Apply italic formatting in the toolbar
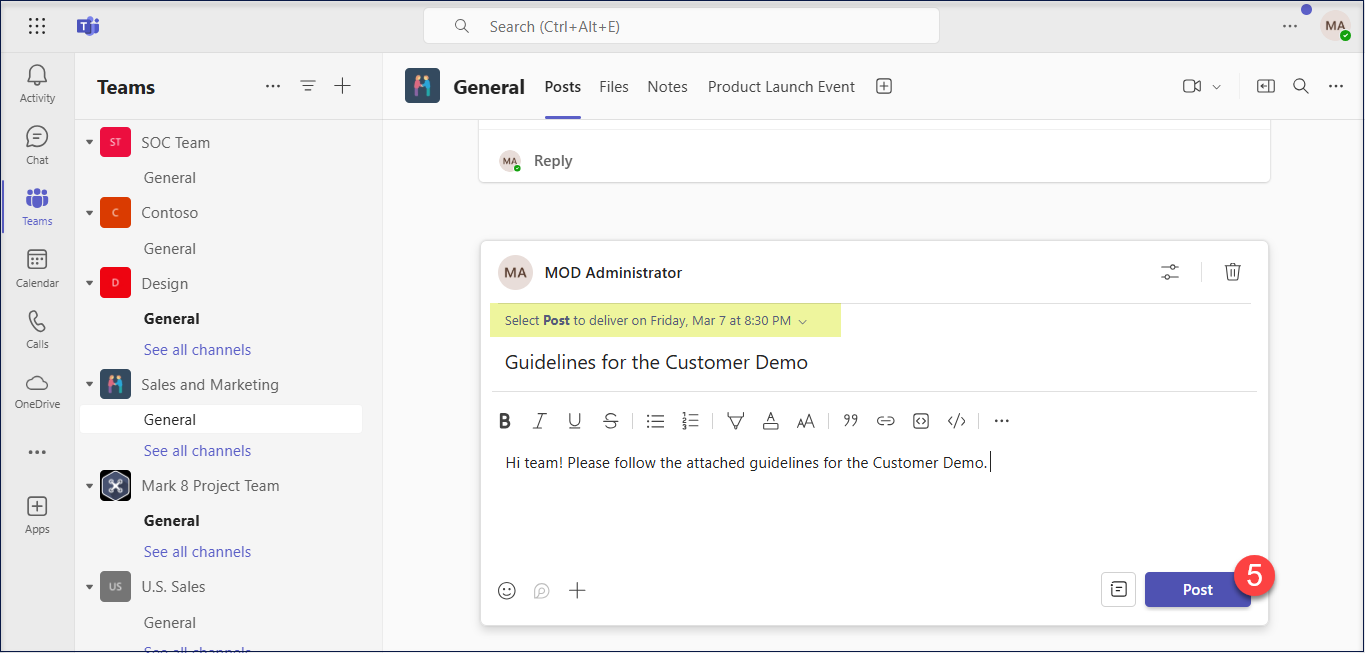 tap(540, 421)
